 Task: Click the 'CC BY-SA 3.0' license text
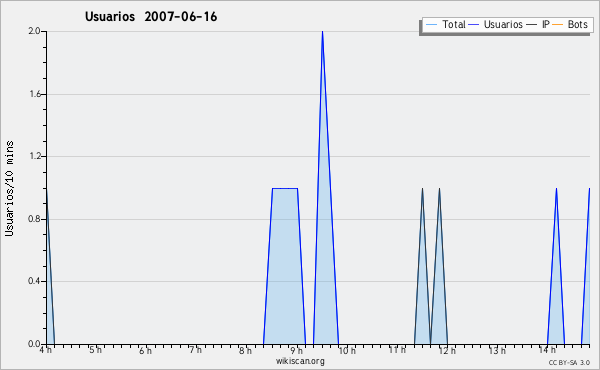point(569,362)
